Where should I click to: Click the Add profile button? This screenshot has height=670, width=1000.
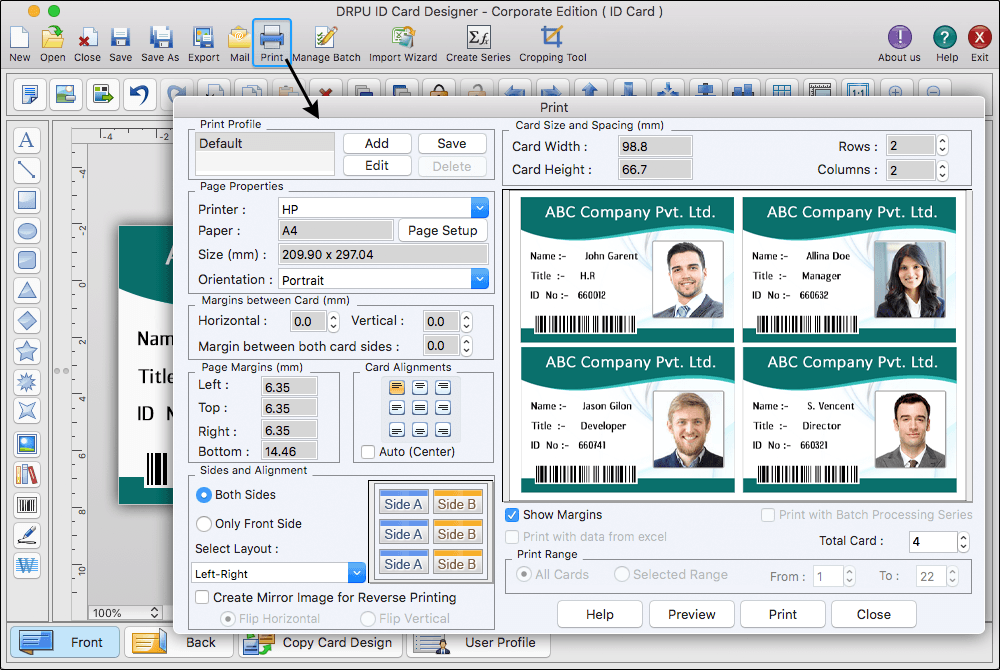[x=377, y=143]
